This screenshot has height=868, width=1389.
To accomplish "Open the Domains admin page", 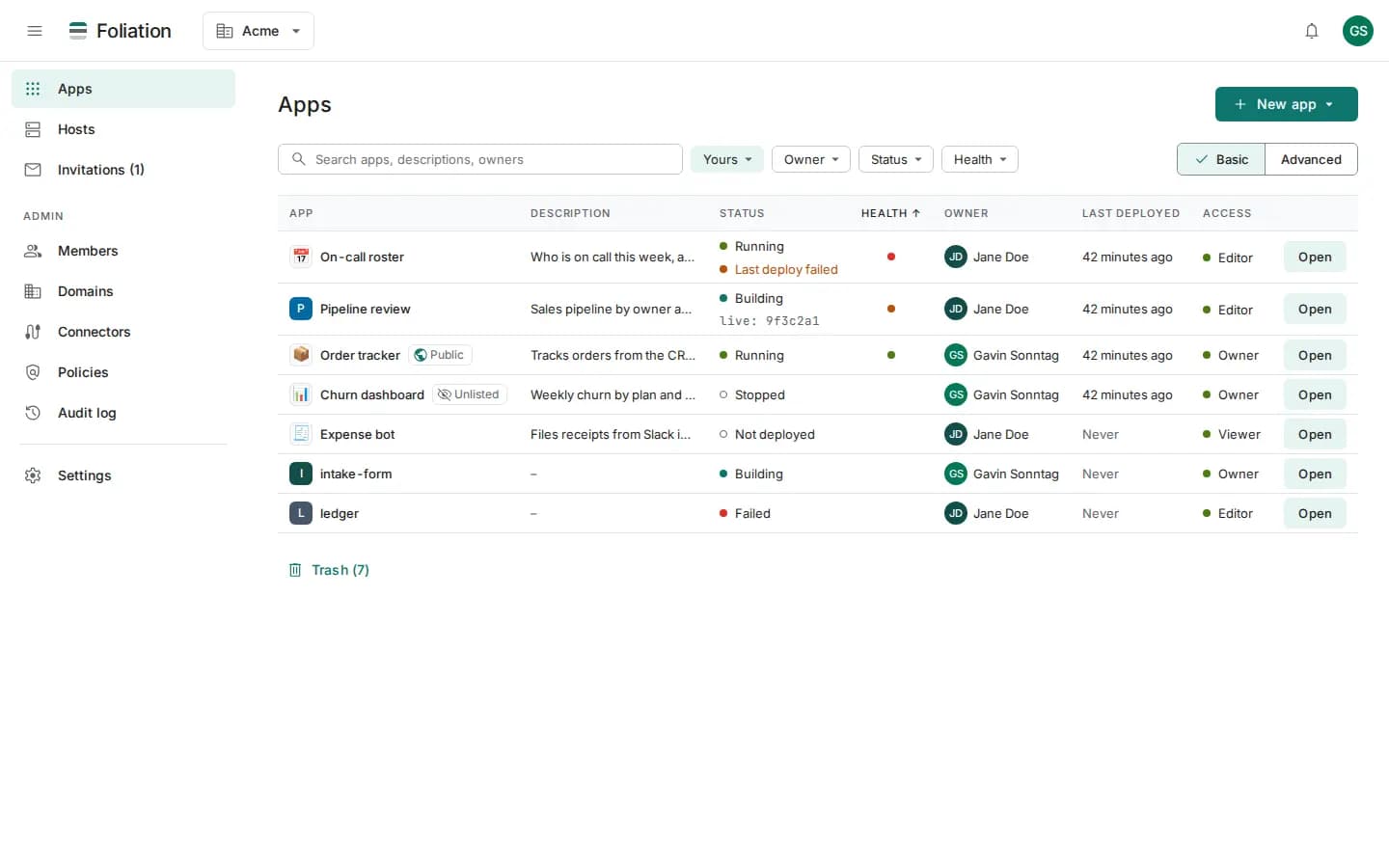I will 123,291.
